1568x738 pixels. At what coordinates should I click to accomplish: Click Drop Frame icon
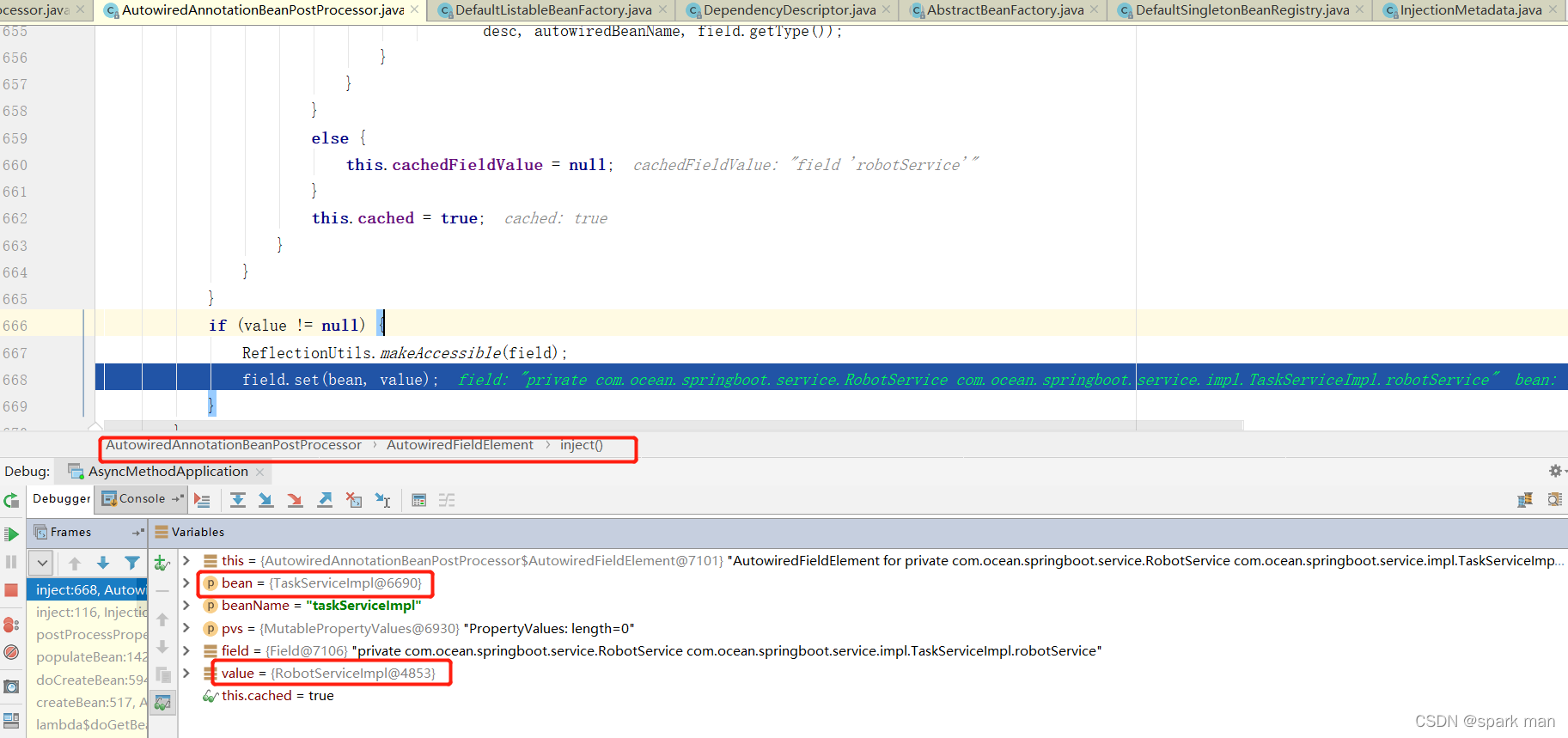point(353,500)
